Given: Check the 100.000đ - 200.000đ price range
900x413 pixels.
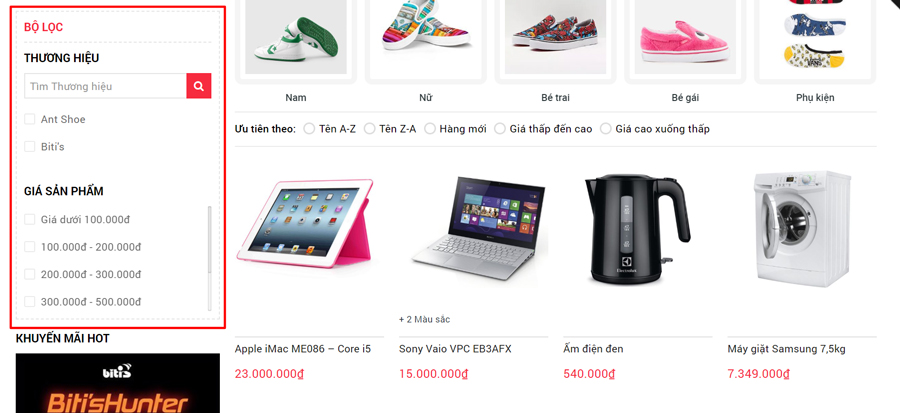Looking at the screenshot, I should [x=30, y=247].
